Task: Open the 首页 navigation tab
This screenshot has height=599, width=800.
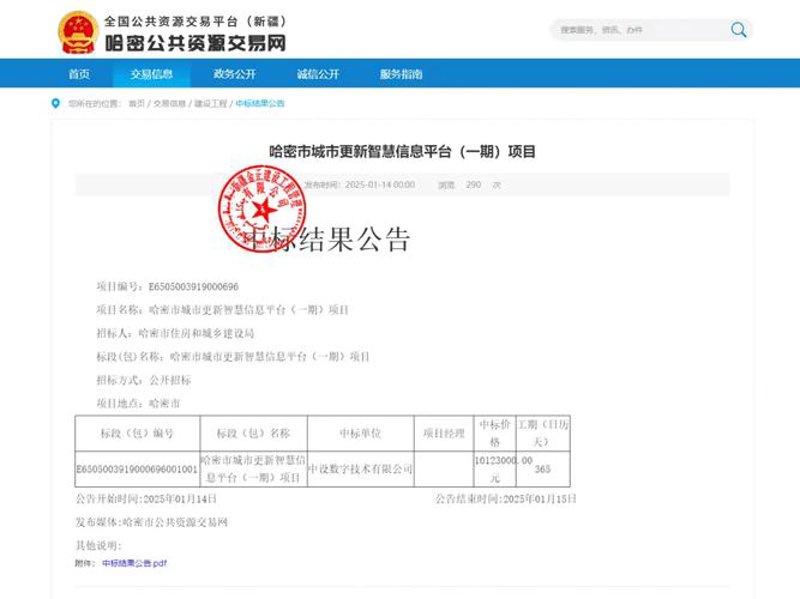Action: pyautogui.click(x=79, y=74)
